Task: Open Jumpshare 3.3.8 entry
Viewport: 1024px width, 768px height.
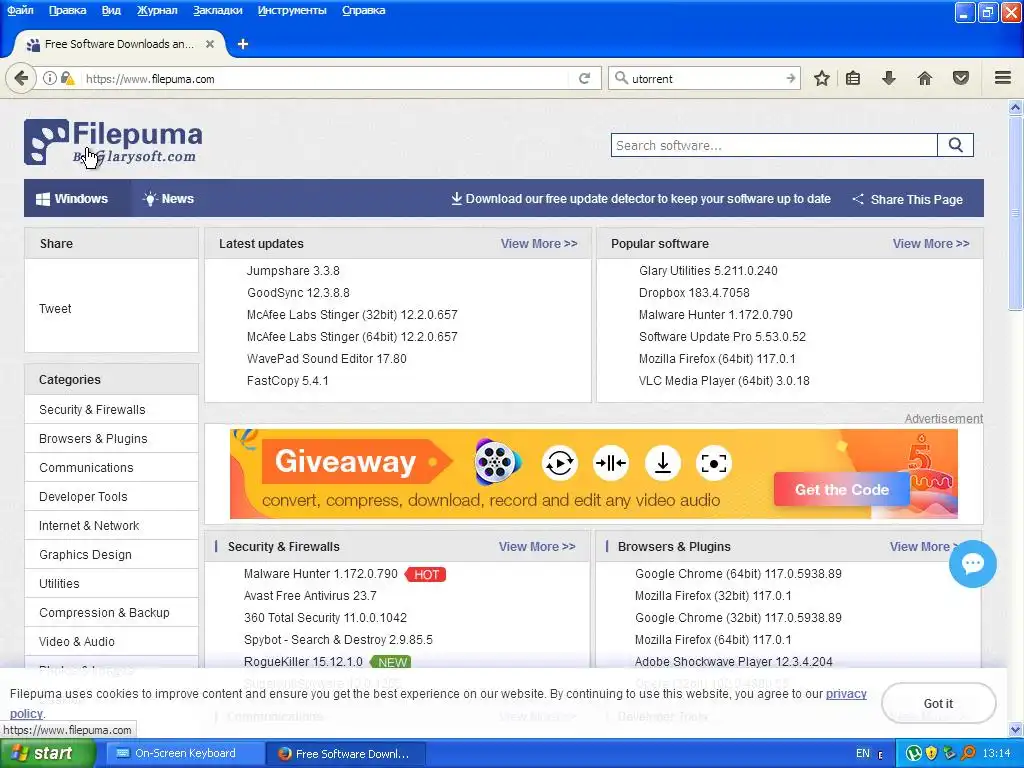Action: pyautogui.click(x=293, y=270)
